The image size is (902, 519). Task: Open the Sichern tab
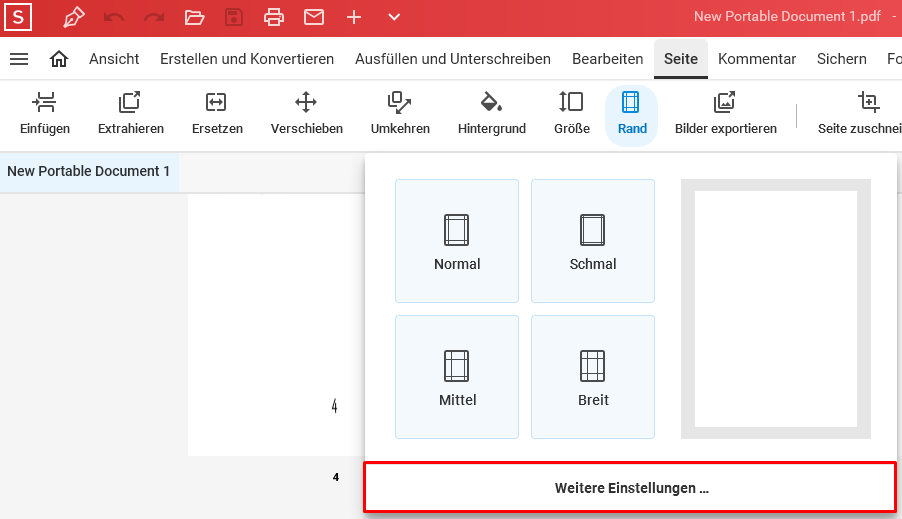842,59
